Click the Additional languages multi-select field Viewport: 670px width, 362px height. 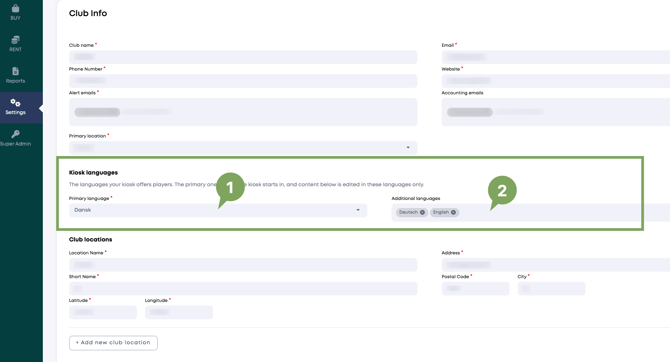pyautogui.click(x=530, y=212)
